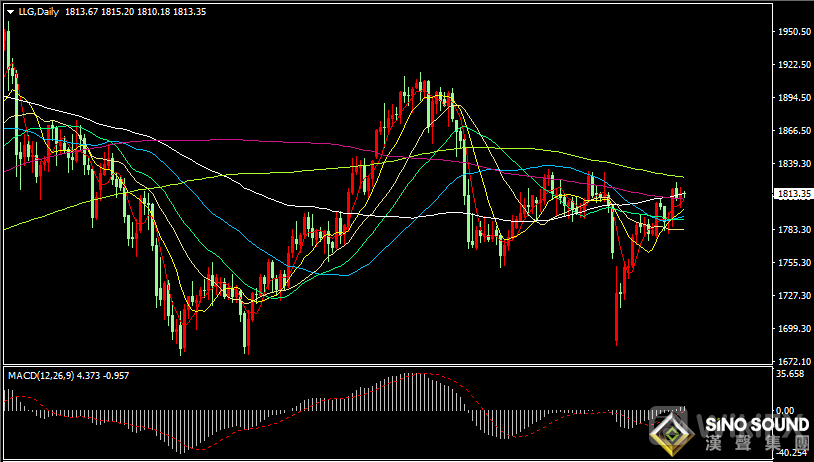Click the 1950.50 price axis label
The image size is (814, 462).
pos(792,32)
